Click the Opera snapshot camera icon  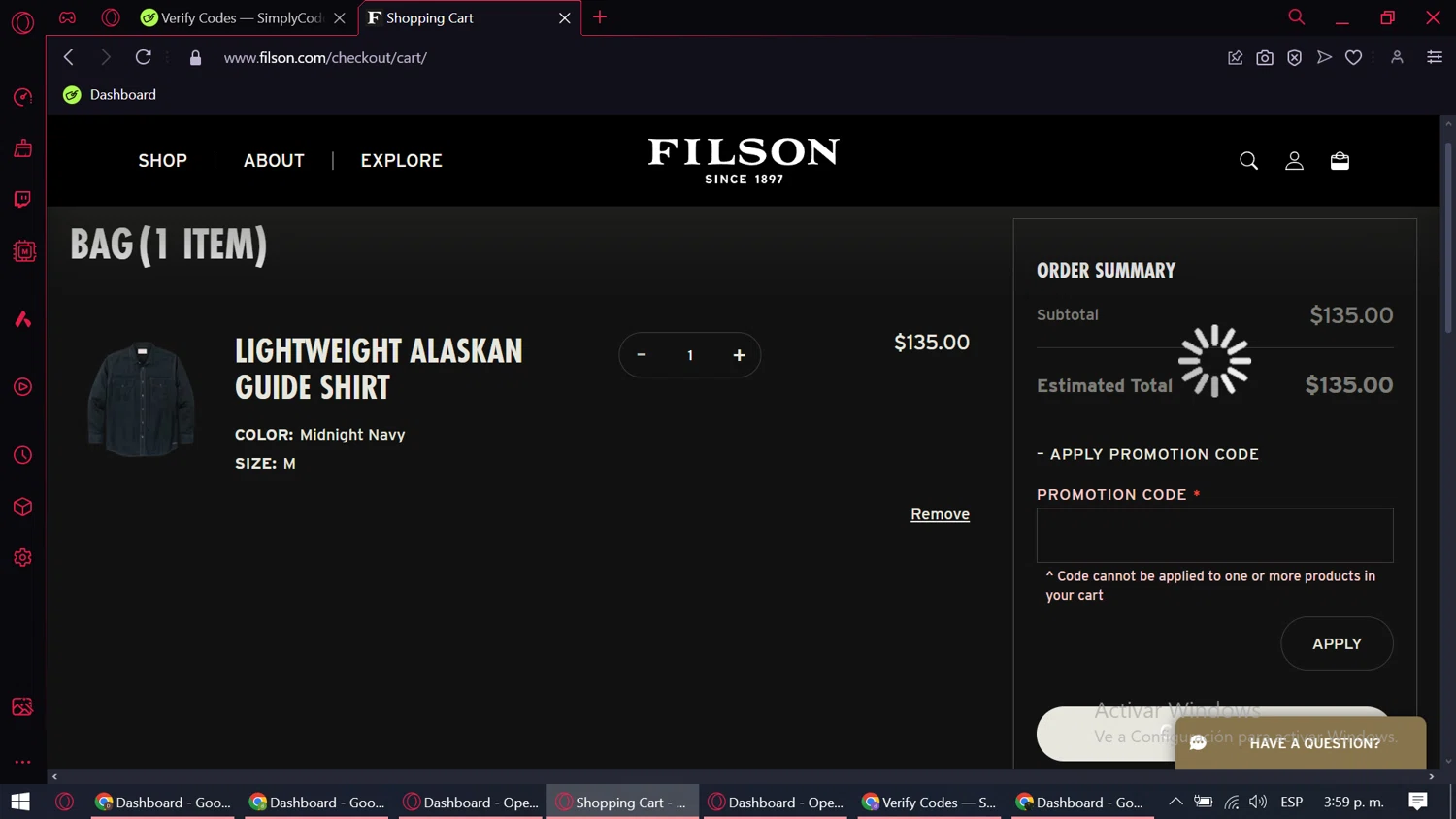[1264, 58]
